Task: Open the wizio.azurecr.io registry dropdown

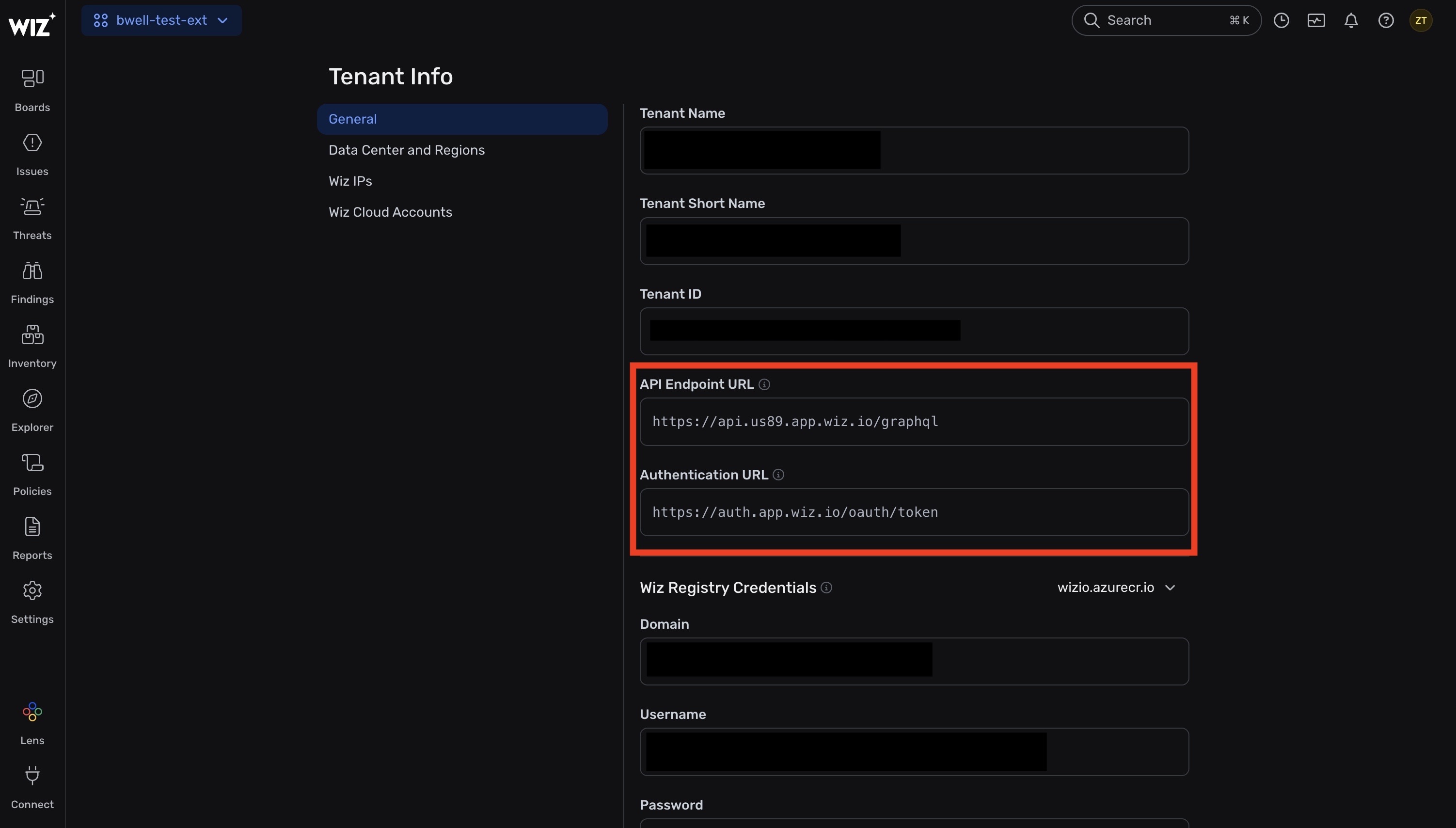Action: (1116, 588)
